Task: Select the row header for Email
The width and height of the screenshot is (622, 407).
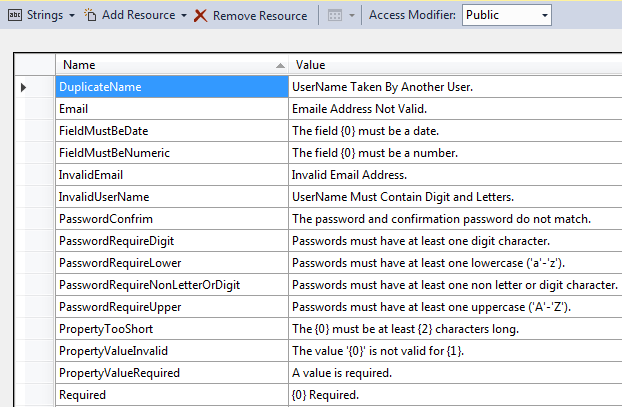Action: tap(34, 109)
